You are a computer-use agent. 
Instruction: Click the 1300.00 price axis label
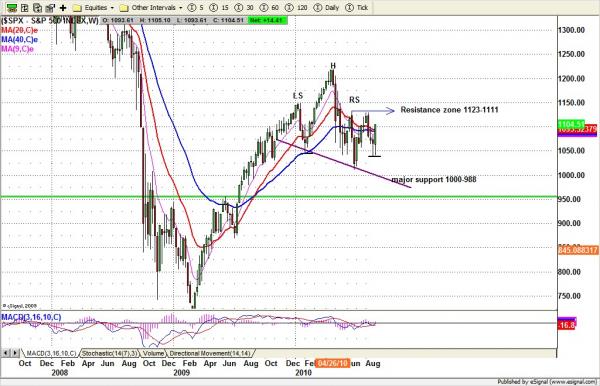click(571, 30)
